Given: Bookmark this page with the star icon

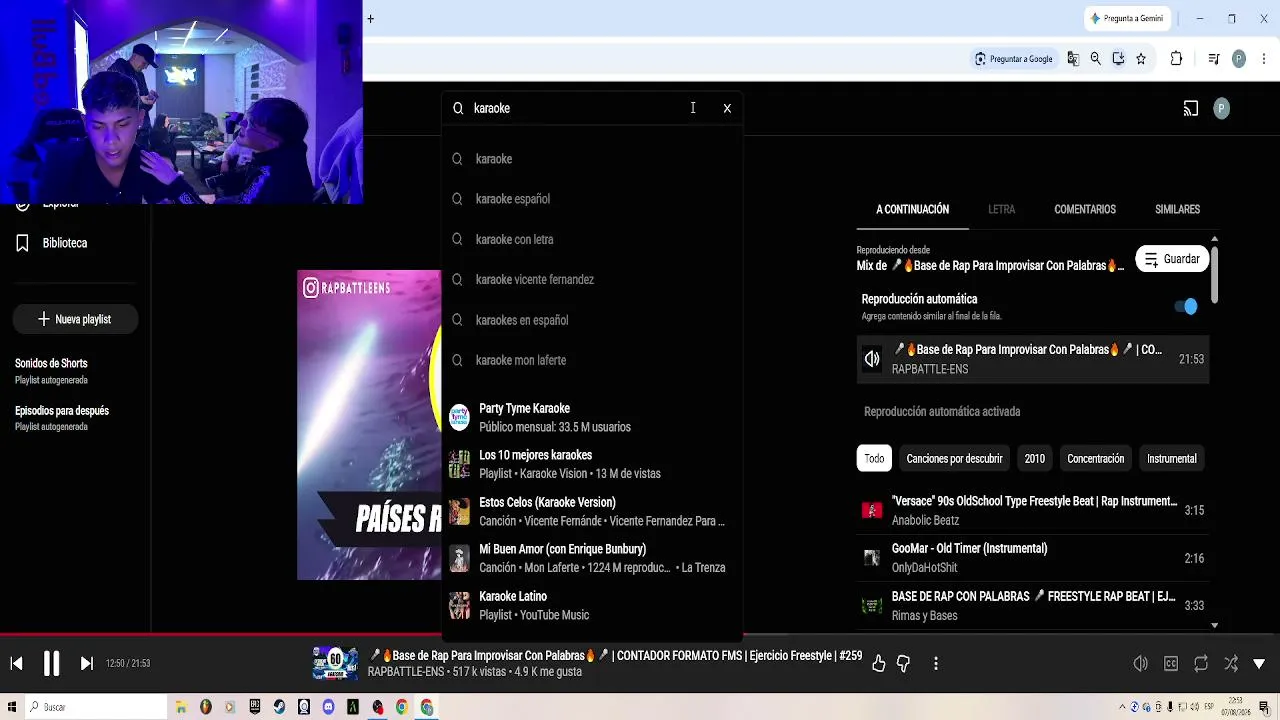Looking at the screenshot, I should pos(1140,59).
